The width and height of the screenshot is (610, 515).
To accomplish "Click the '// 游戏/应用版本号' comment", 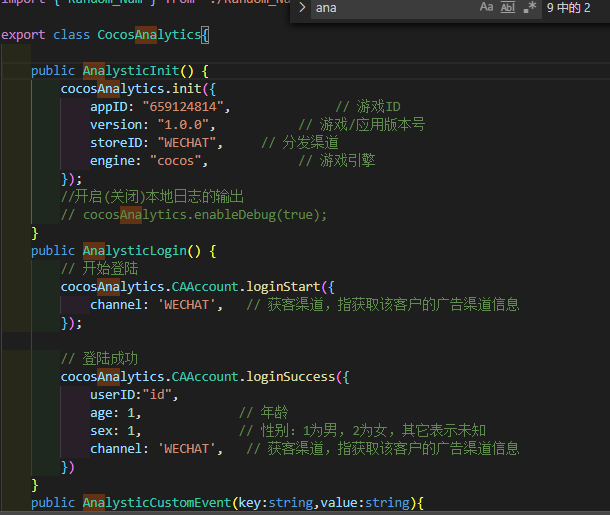I will pyautogui.click(x=361, y=124).
